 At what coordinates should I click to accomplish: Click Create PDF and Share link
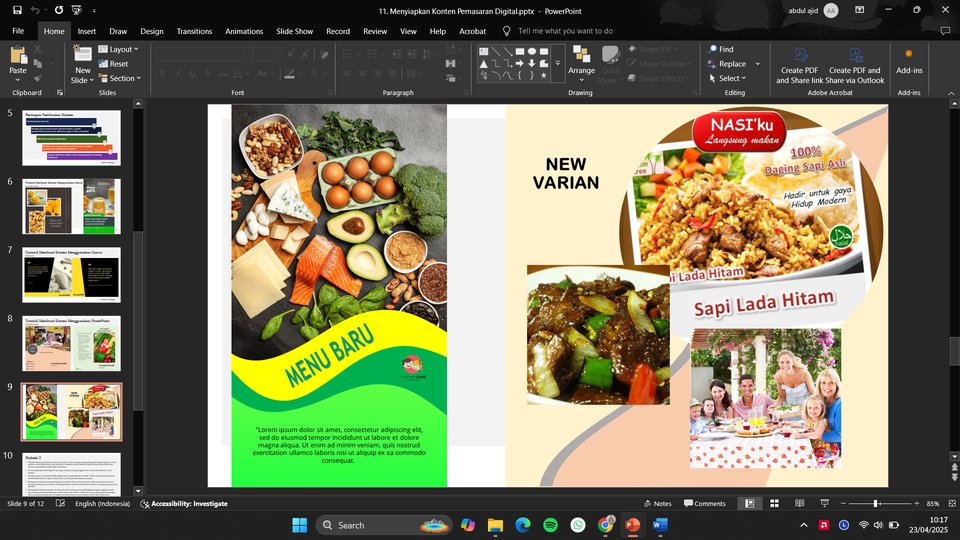pos(800,66)
